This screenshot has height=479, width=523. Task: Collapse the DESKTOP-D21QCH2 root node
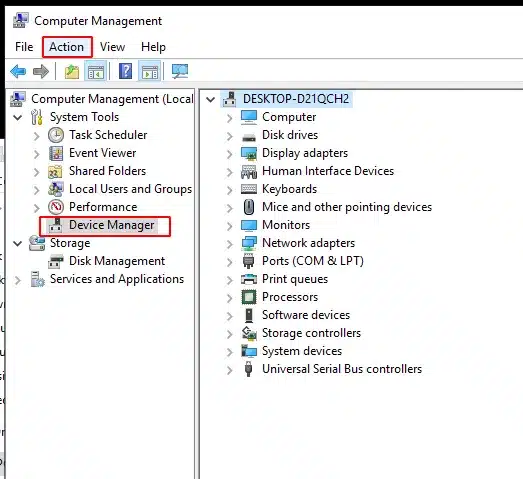(210, 99)
